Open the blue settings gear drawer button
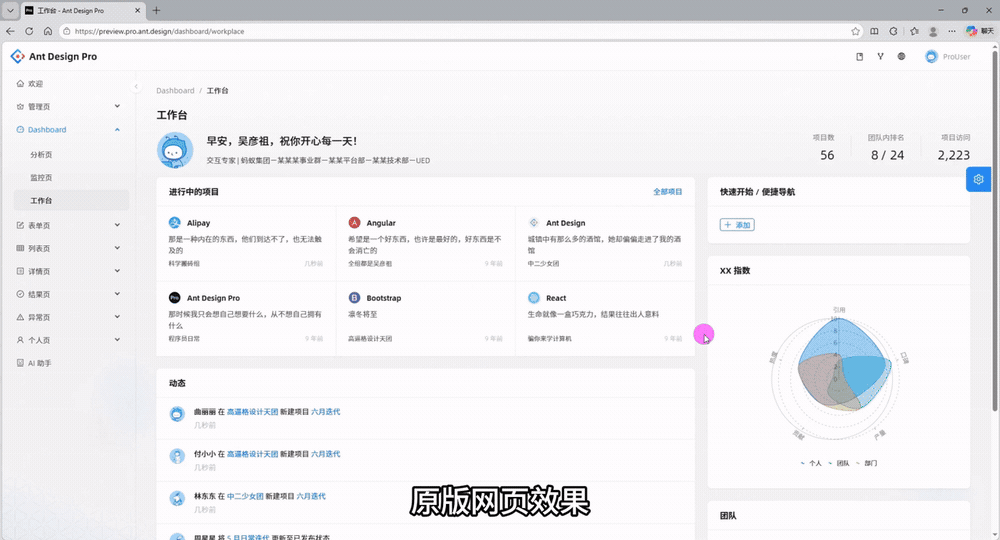Image resolution: width=1000 pixels, height=540 pixels. (x=978, y=179)
